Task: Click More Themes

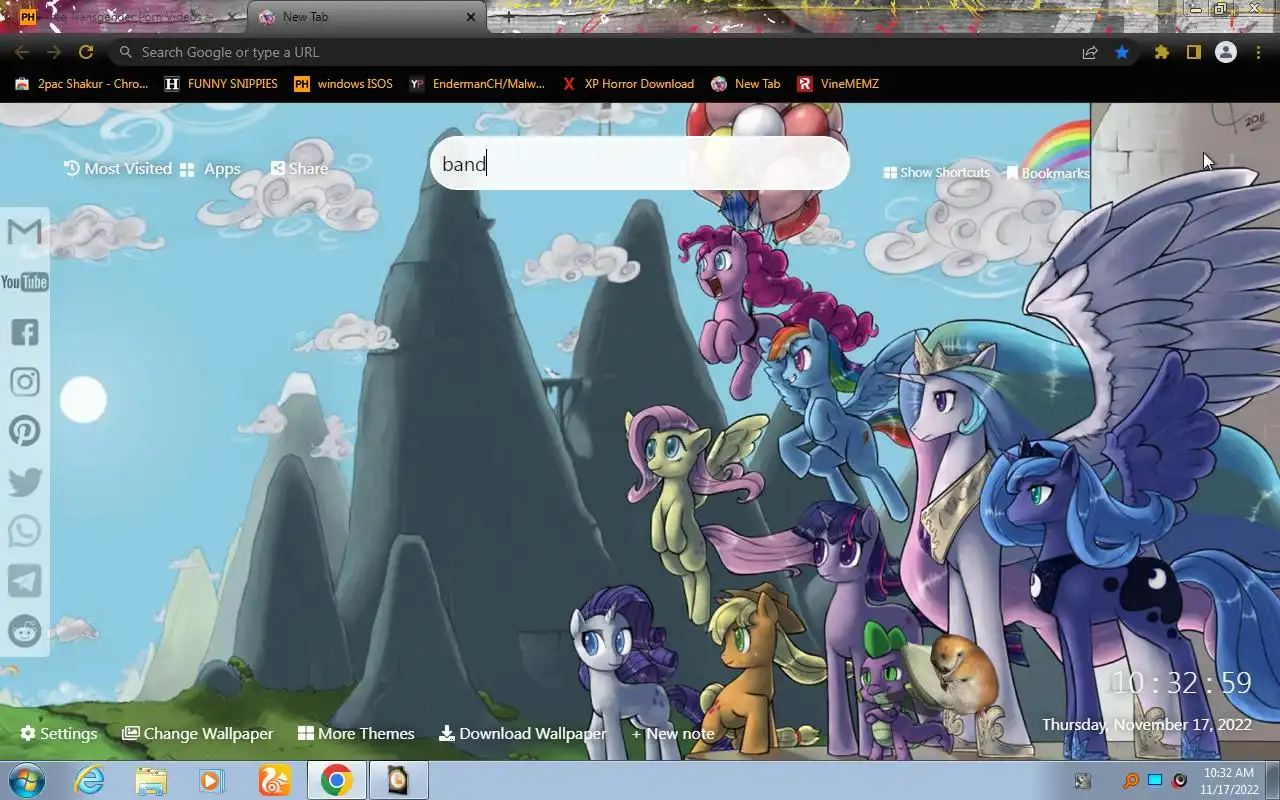Action: [x=356, y=733]
